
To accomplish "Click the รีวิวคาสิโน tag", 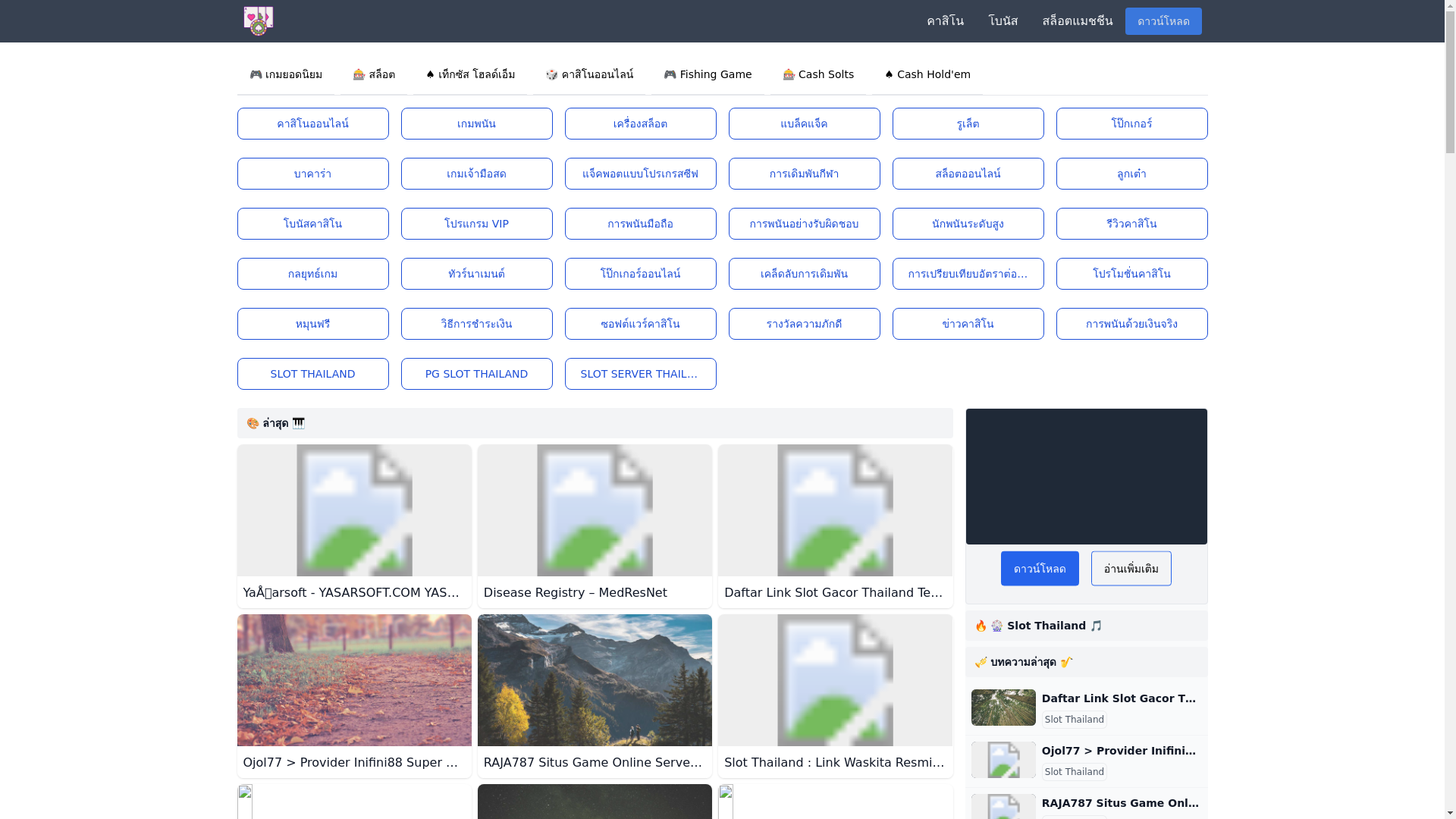I will click(1132, 224).
